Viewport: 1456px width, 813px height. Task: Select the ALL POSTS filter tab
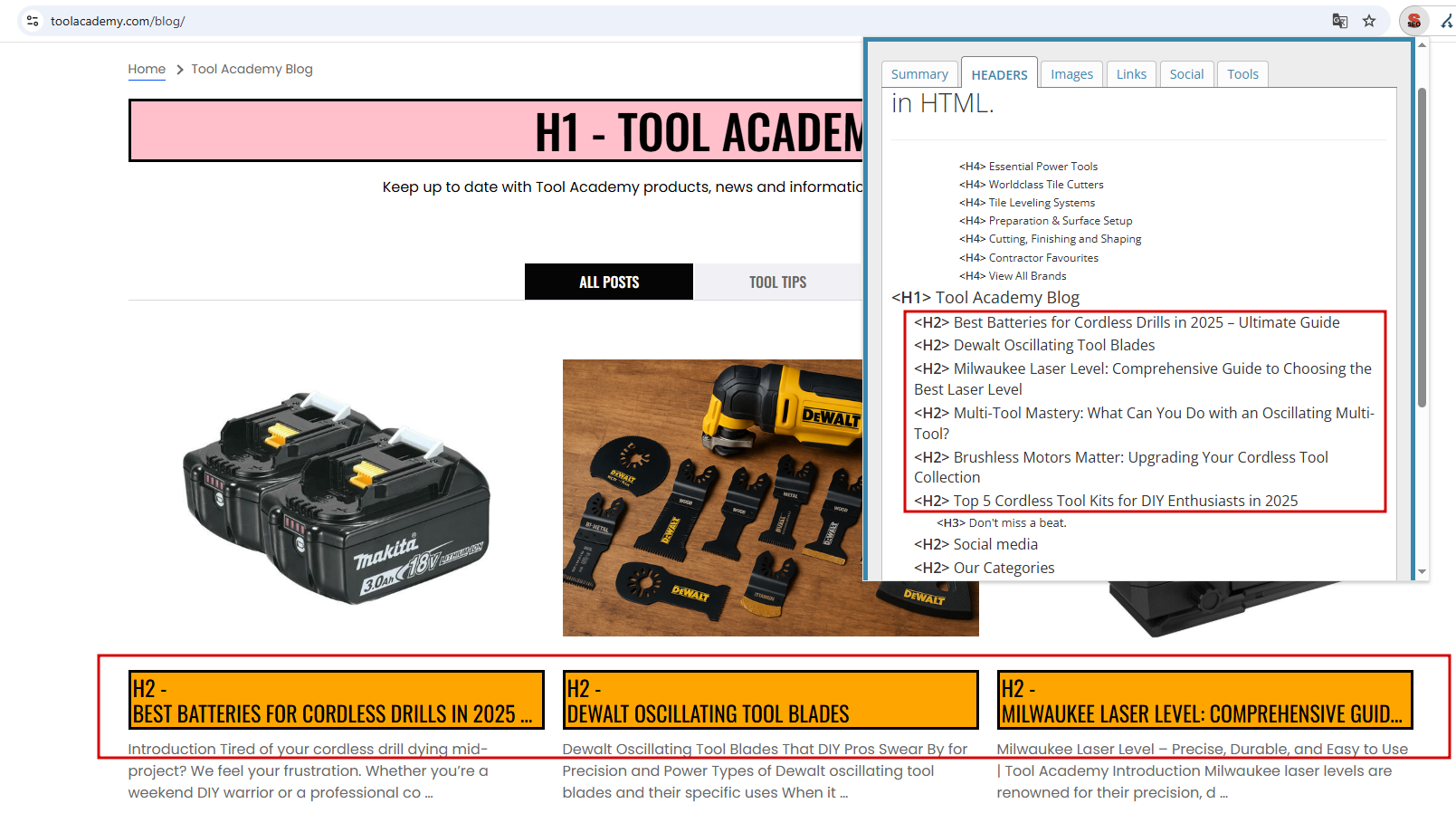click(x=609, y=282)
